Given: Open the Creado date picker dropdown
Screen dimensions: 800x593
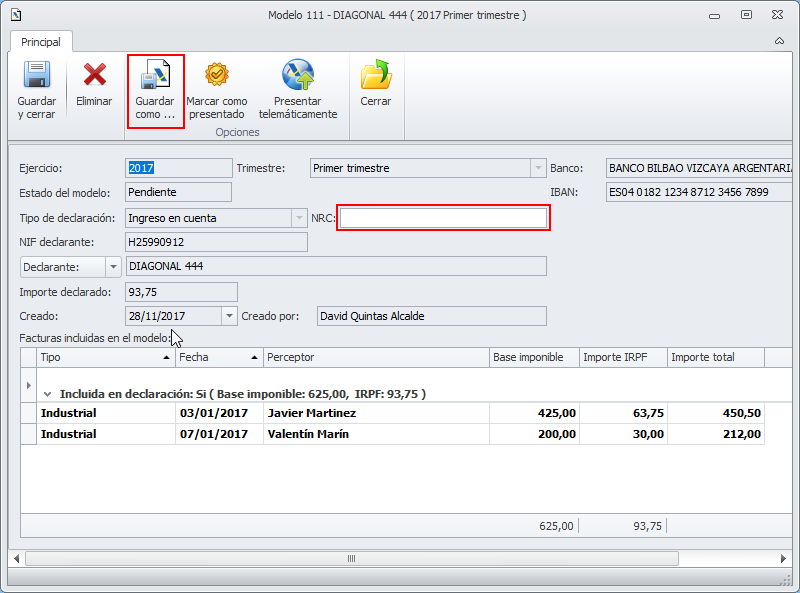Looking at the screenshot, I should coord(229,316).
